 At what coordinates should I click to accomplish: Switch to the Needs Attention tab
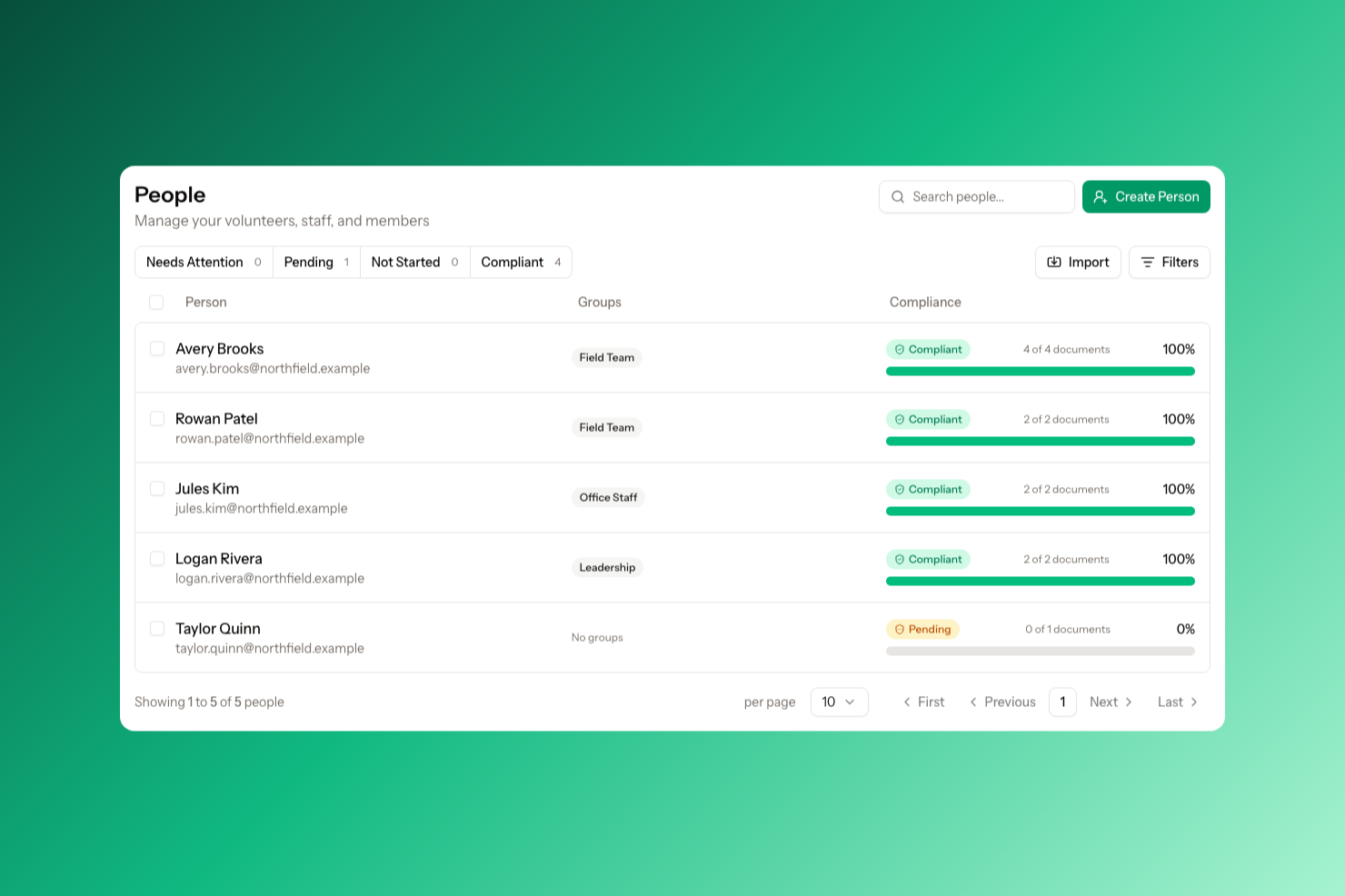pyautogui.click(x=204, y=262)
